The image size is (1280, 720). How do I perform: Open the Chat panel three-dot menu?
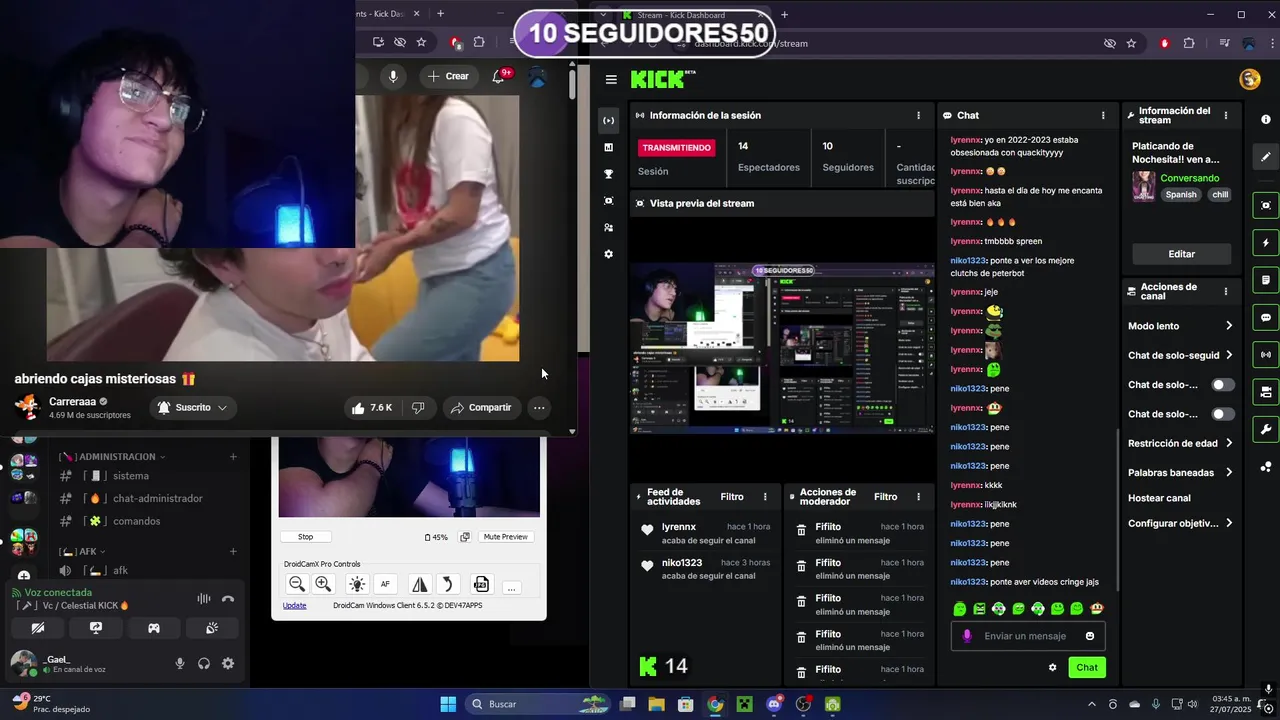tap(1103, 116)
